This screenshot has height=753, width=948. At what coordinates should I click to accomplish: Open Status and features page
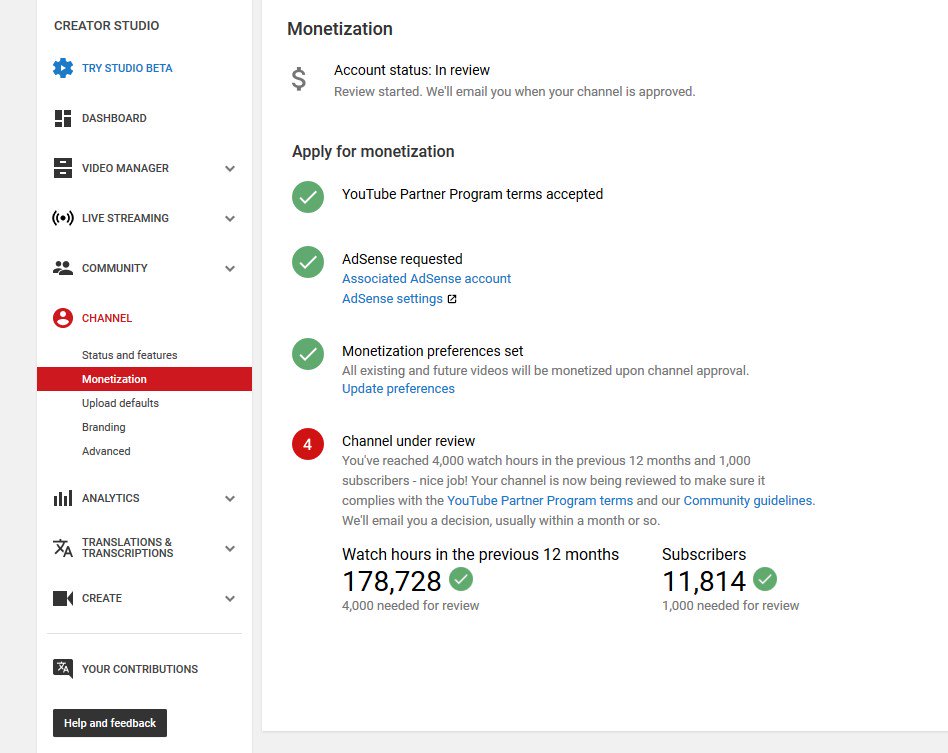[x=129, y=355]
